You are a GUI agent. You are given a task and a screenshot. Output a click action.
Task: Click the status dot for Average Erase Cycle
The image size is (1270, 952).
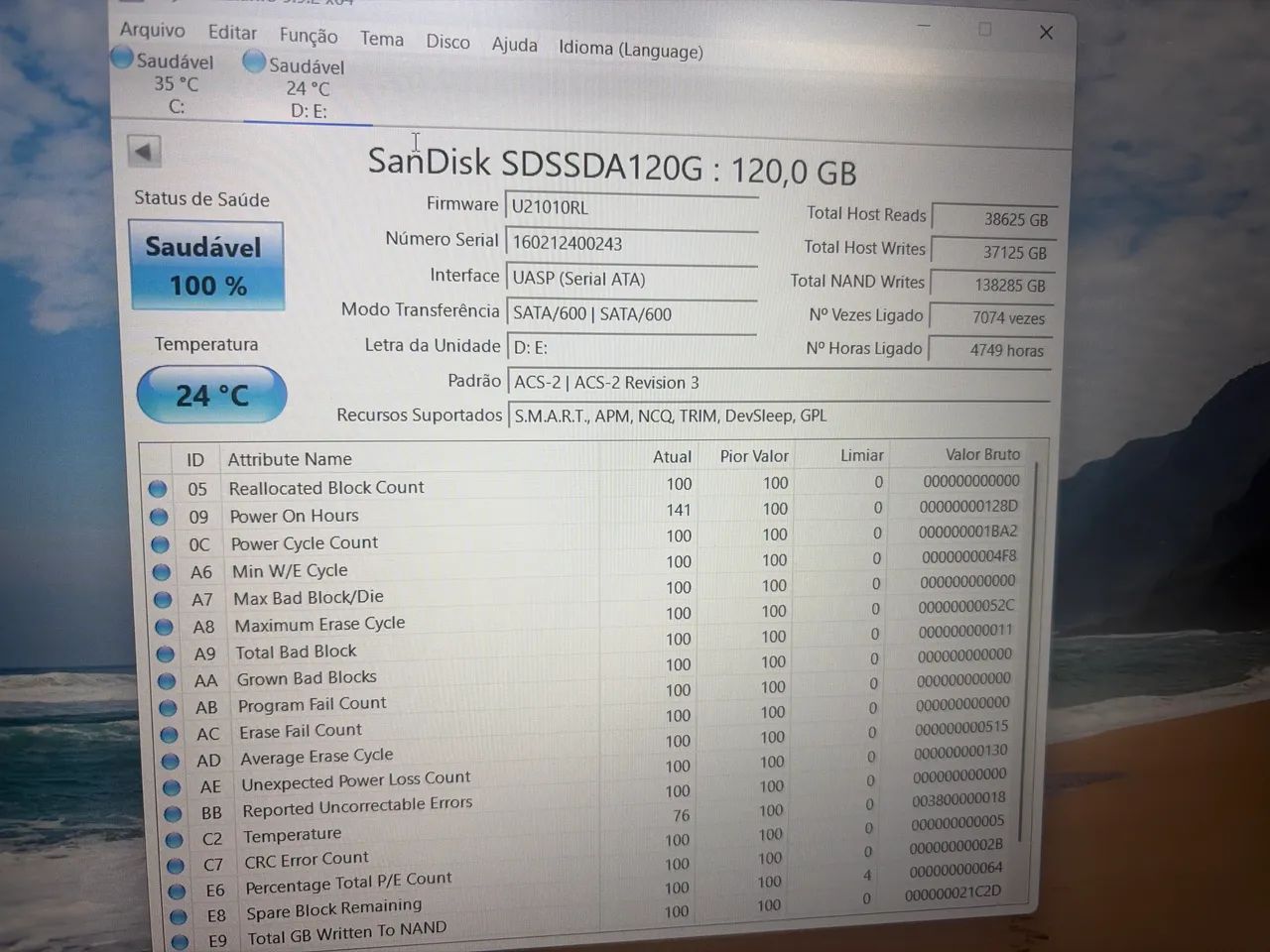(x=171, y=762)
